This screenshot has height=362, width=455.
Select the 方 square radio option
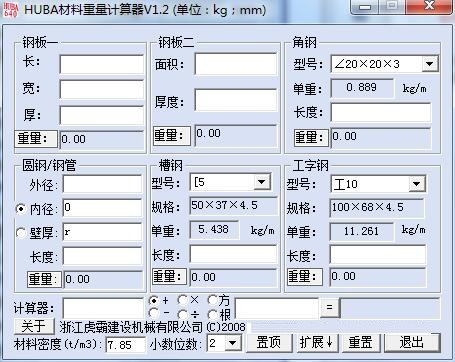pyautogui.click(x=213, y=300)
